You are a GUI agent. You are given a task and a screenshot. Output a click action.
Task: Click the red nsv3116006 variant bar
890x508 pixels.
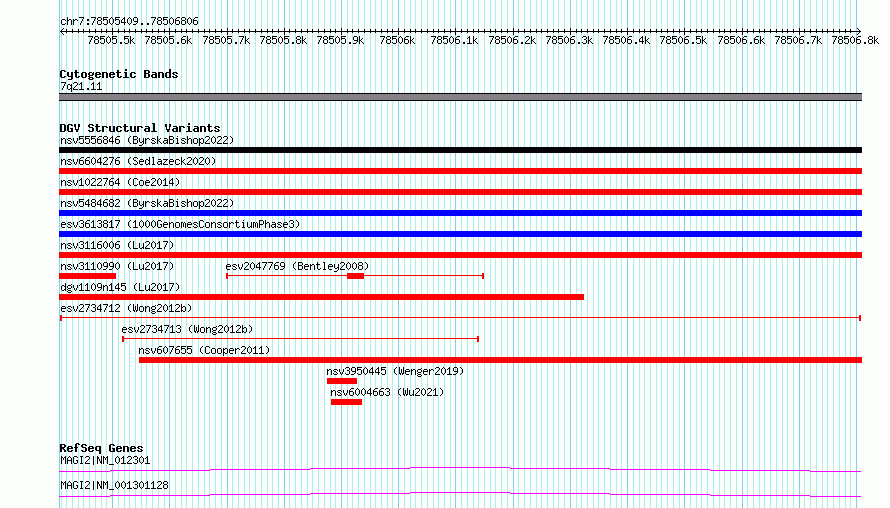(x=460, y=255)
